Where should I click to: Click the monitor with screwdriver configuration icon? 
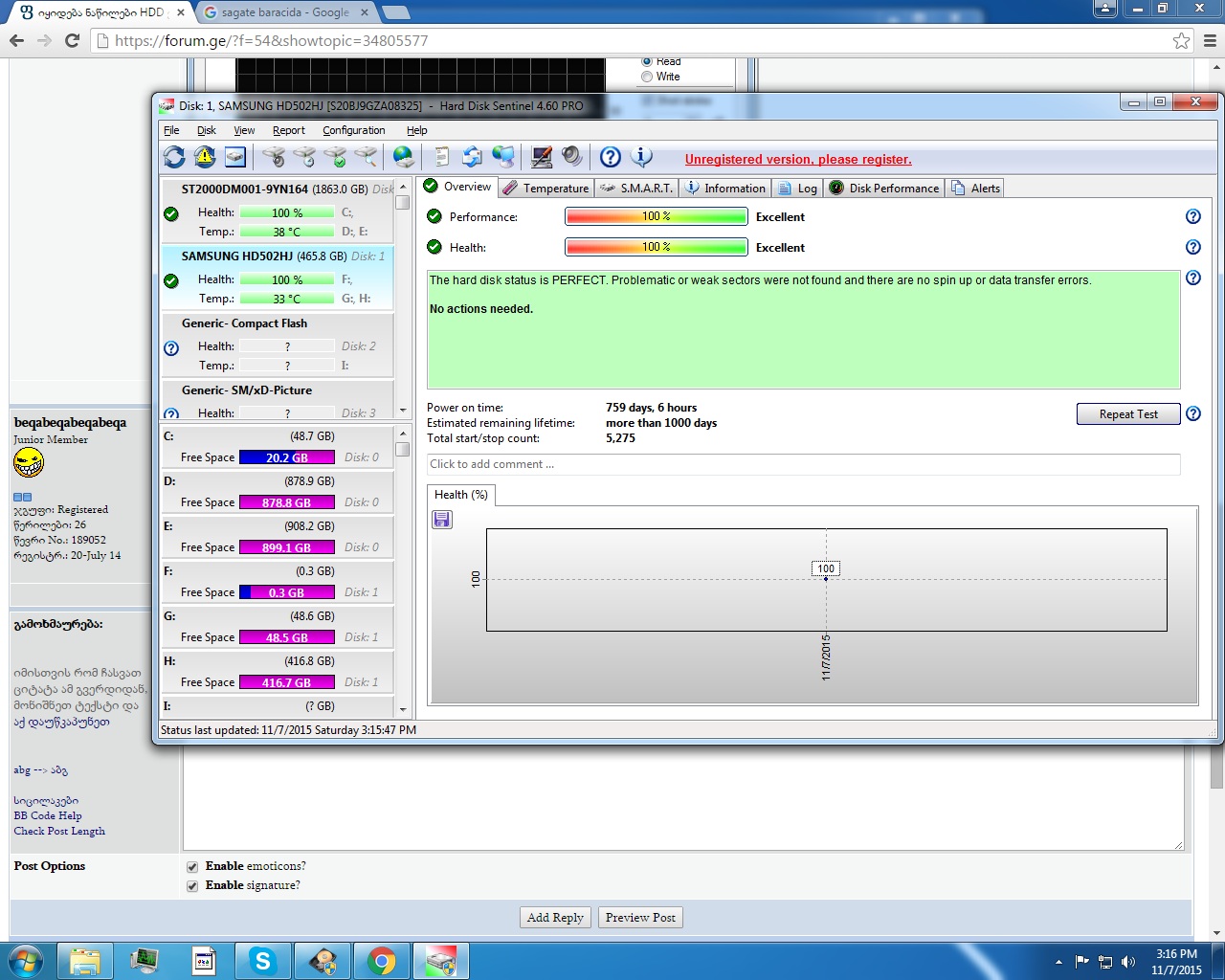click(542, 157)
